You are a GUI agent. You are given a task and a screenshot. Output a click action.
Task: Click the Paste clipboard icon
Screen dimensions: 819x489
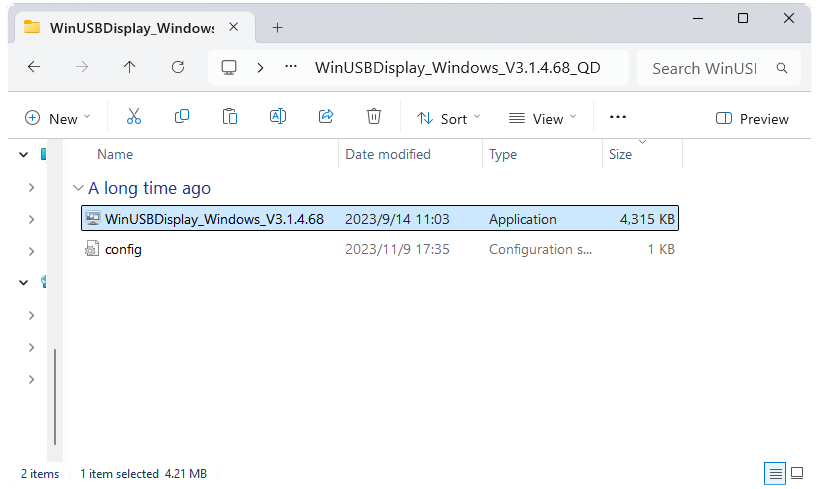click(230, 117)
